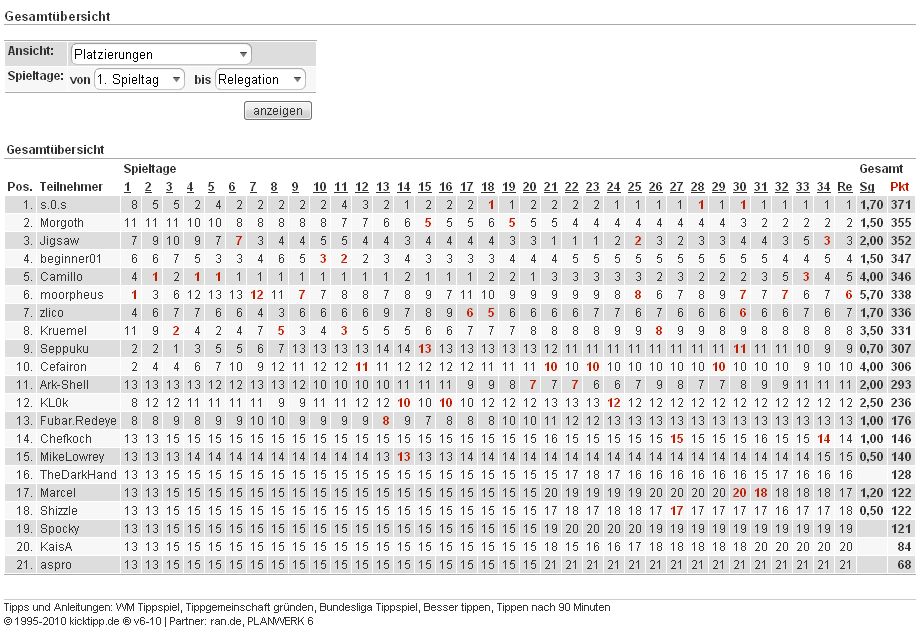
Task: Open the 'bis' Relegation dropdown
Action: point(260,80)
